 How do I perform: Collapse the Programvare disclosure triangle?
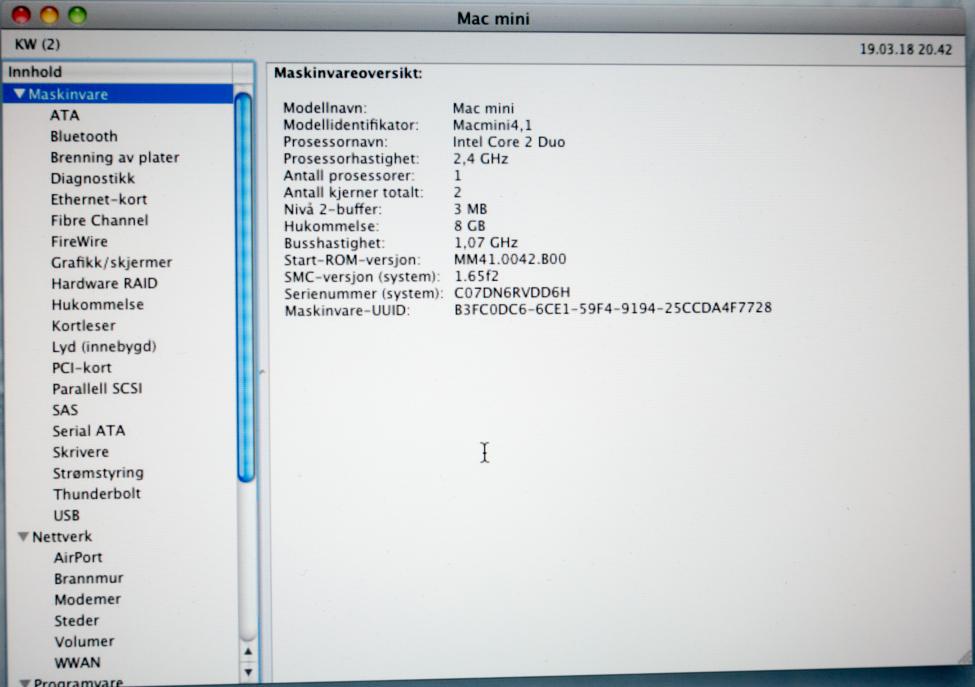[24, 683]
